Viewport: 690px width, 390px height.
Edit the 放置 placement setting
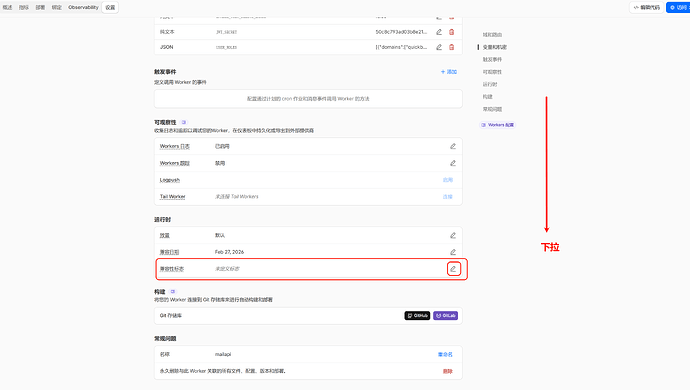453,235
